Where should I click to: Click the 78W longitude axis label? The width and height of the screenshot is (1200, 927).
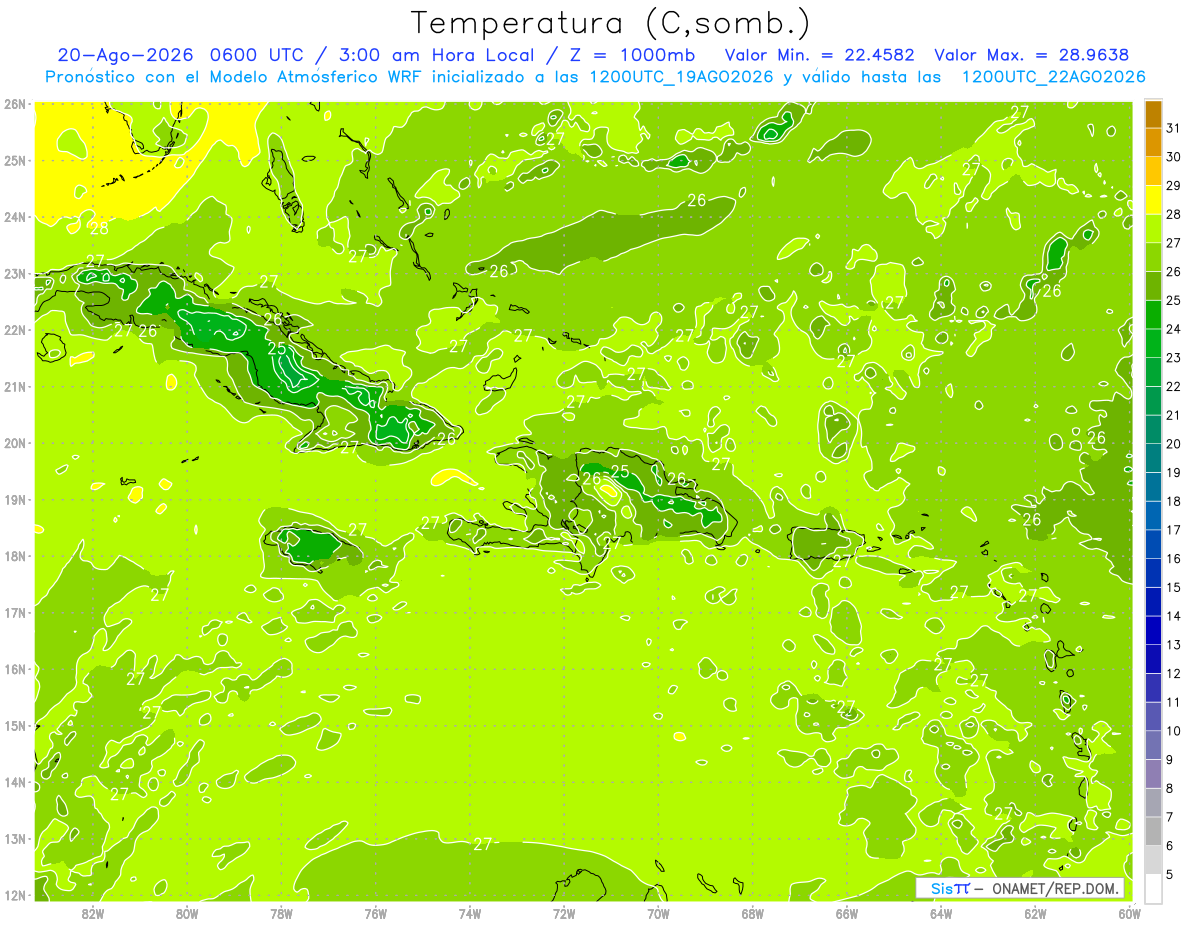click(x=281, y=913)
